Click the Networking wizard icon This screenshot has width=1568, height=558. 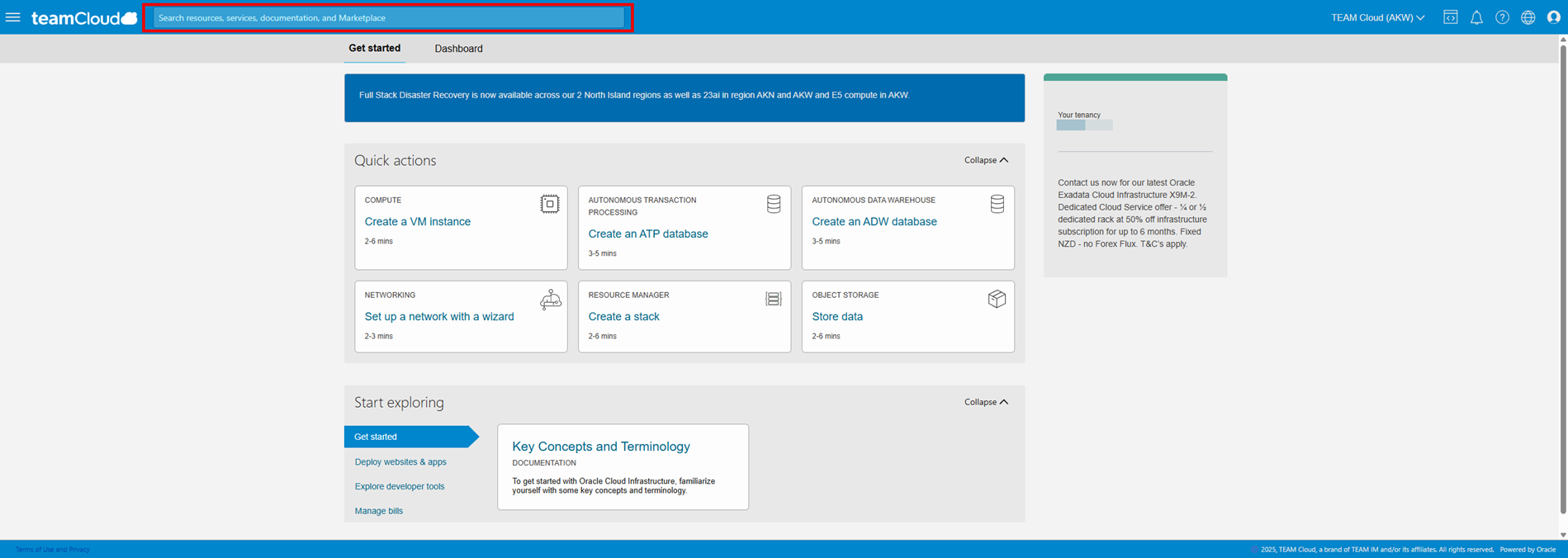click(x=550, y=300)
